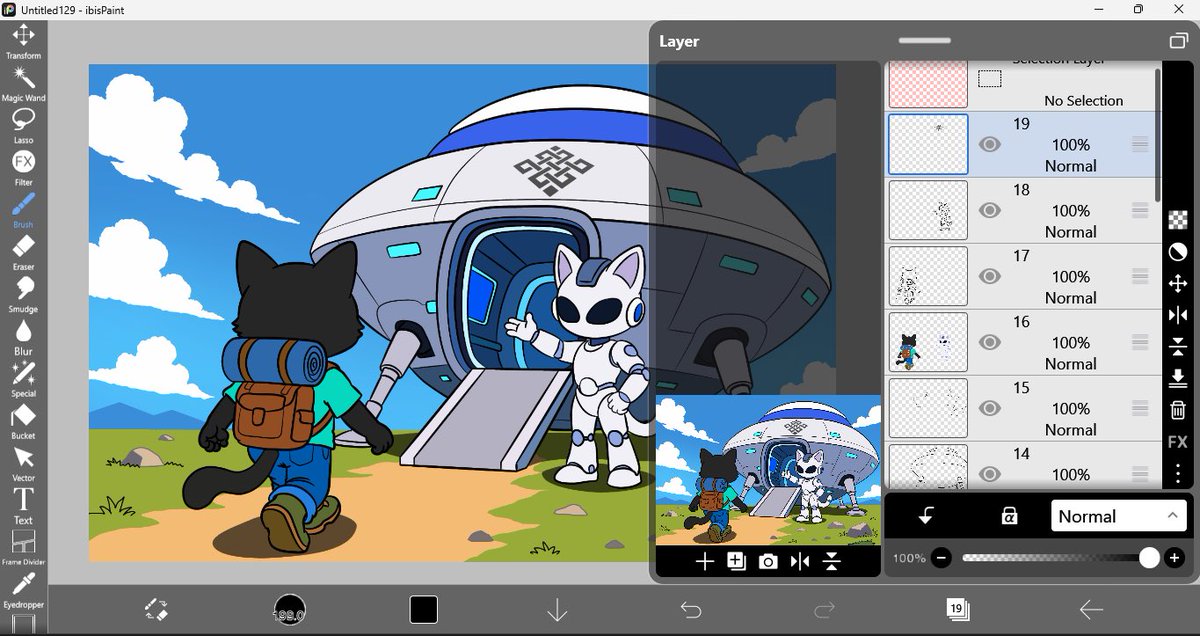The height and width of the screenshot is (636, 1200).
Task: Select the Vector tool
Action: coord(23,463)
